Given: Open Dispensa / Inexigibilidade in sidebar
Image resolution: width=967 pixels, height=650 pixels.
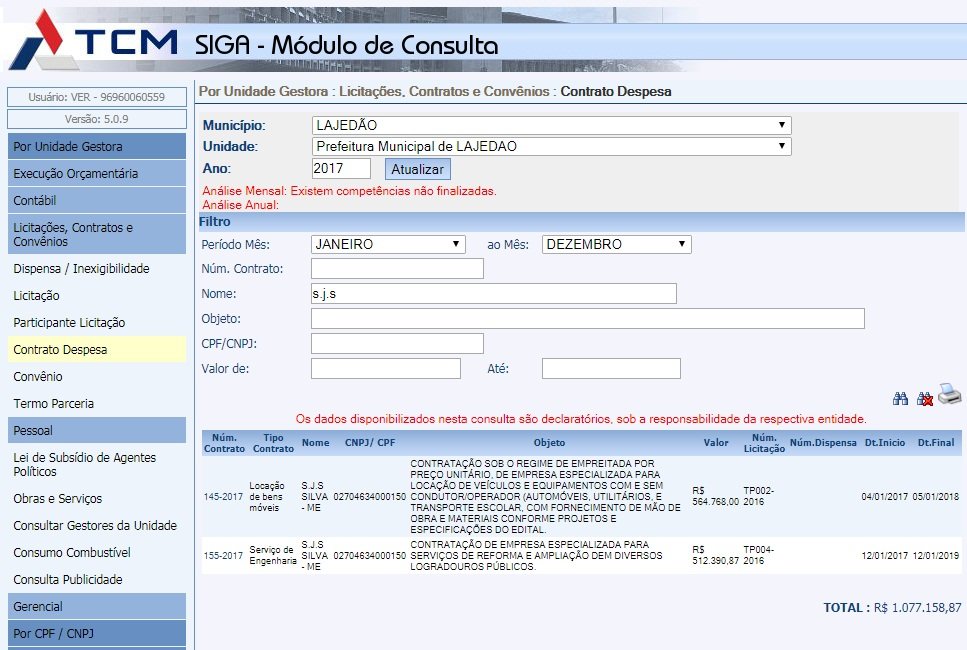Looking at the screenshot, I should click(81, 268).
